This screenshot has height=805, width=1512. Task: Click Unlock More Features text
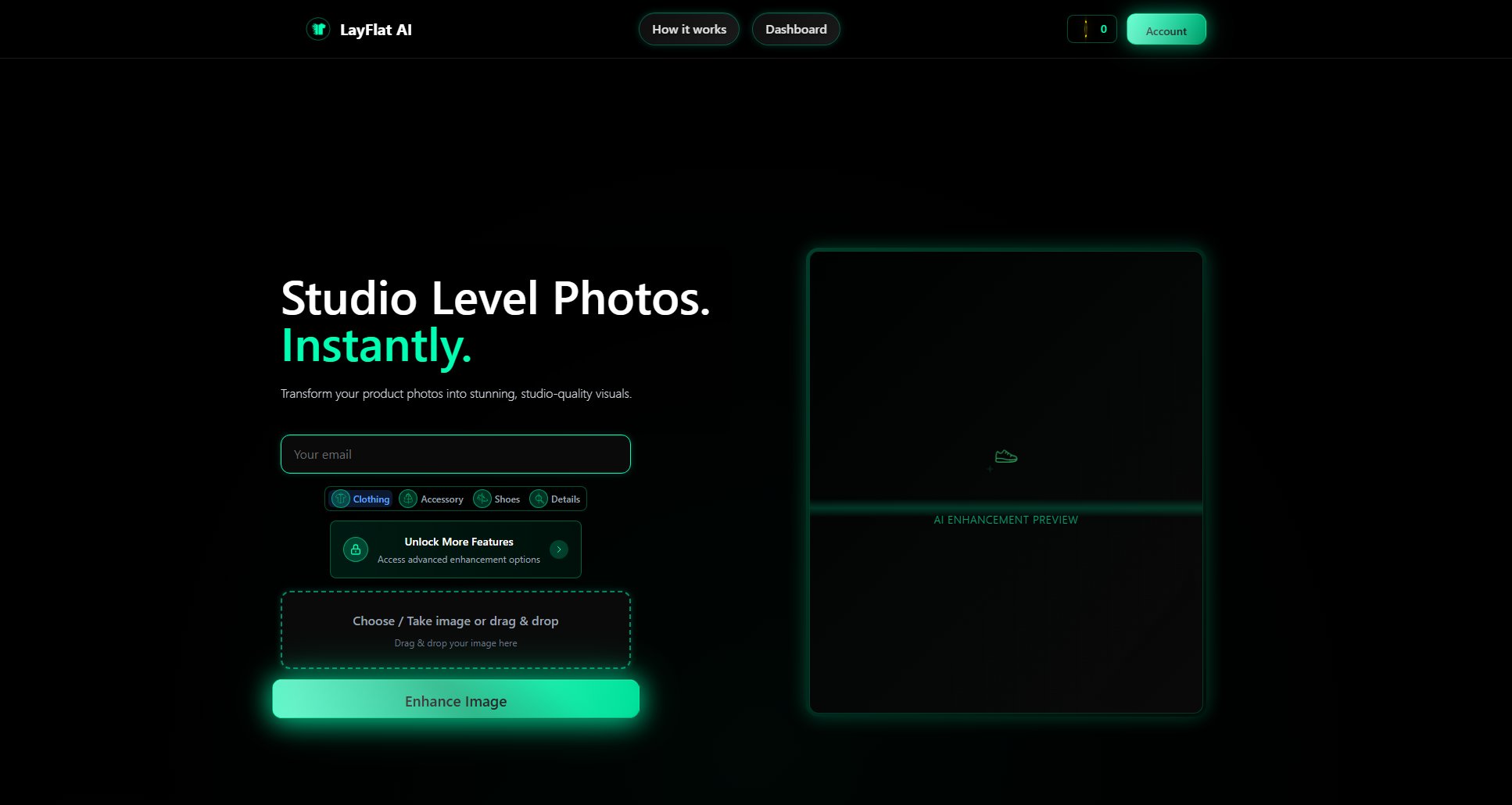(458, 542)
